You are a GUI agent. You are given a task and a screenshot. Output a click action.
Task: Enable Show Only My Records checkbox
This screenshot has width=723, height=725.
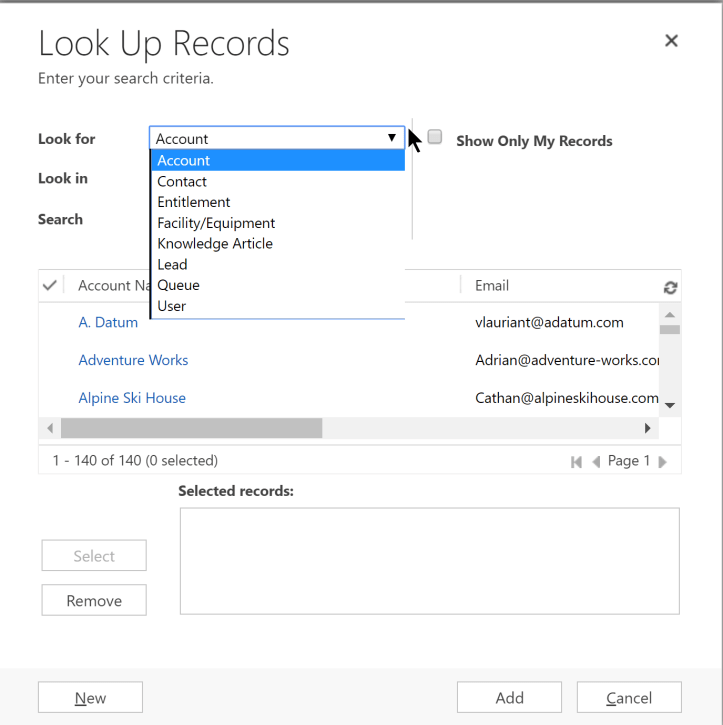[435, 138]
